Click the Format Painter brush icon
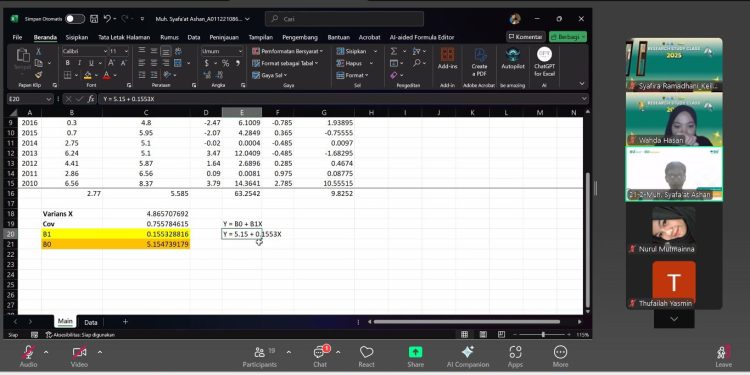750x375 pixels. (39, 75)
